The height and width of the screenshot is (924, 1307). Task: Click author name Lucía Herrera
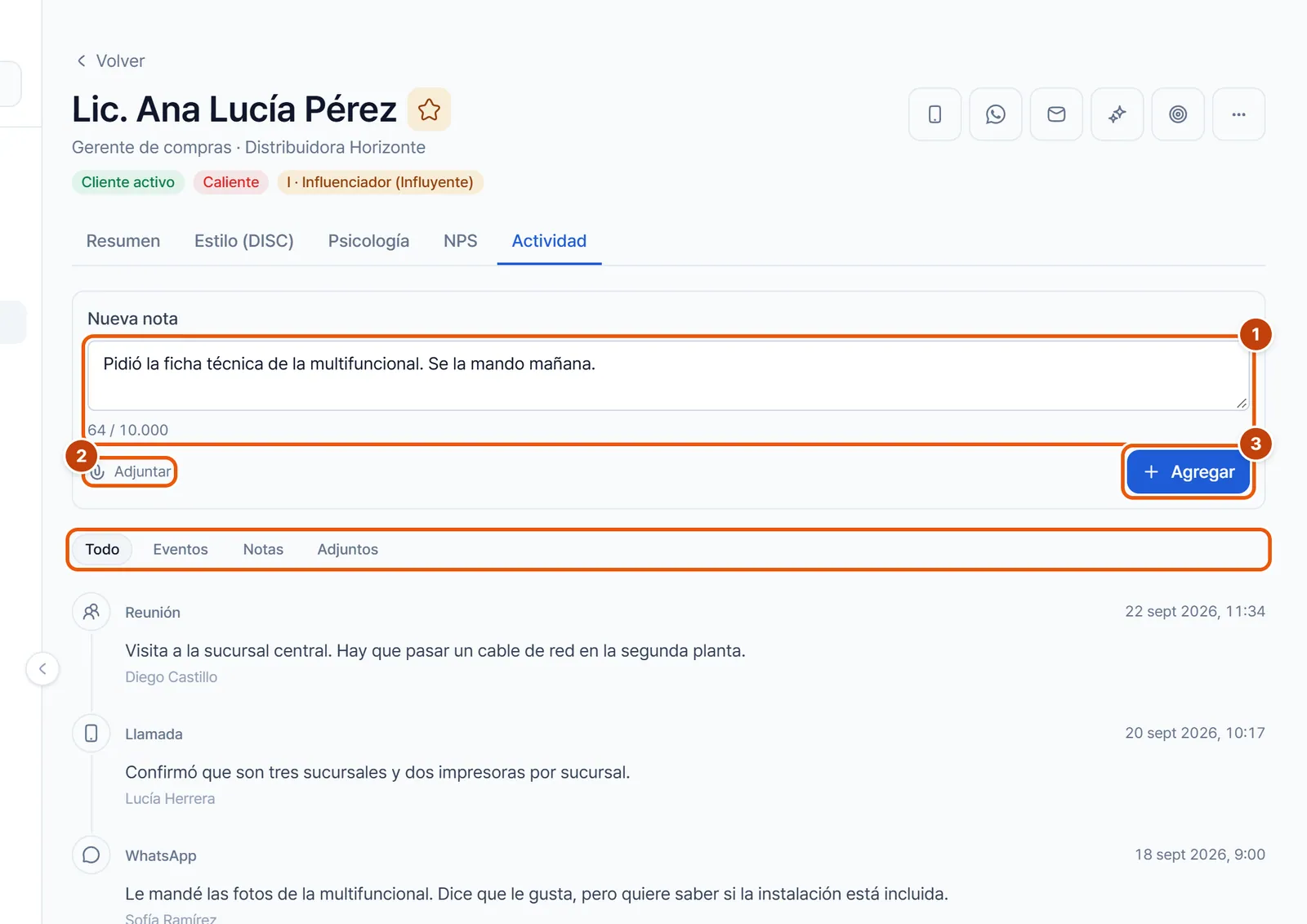(x=170, y=799)
